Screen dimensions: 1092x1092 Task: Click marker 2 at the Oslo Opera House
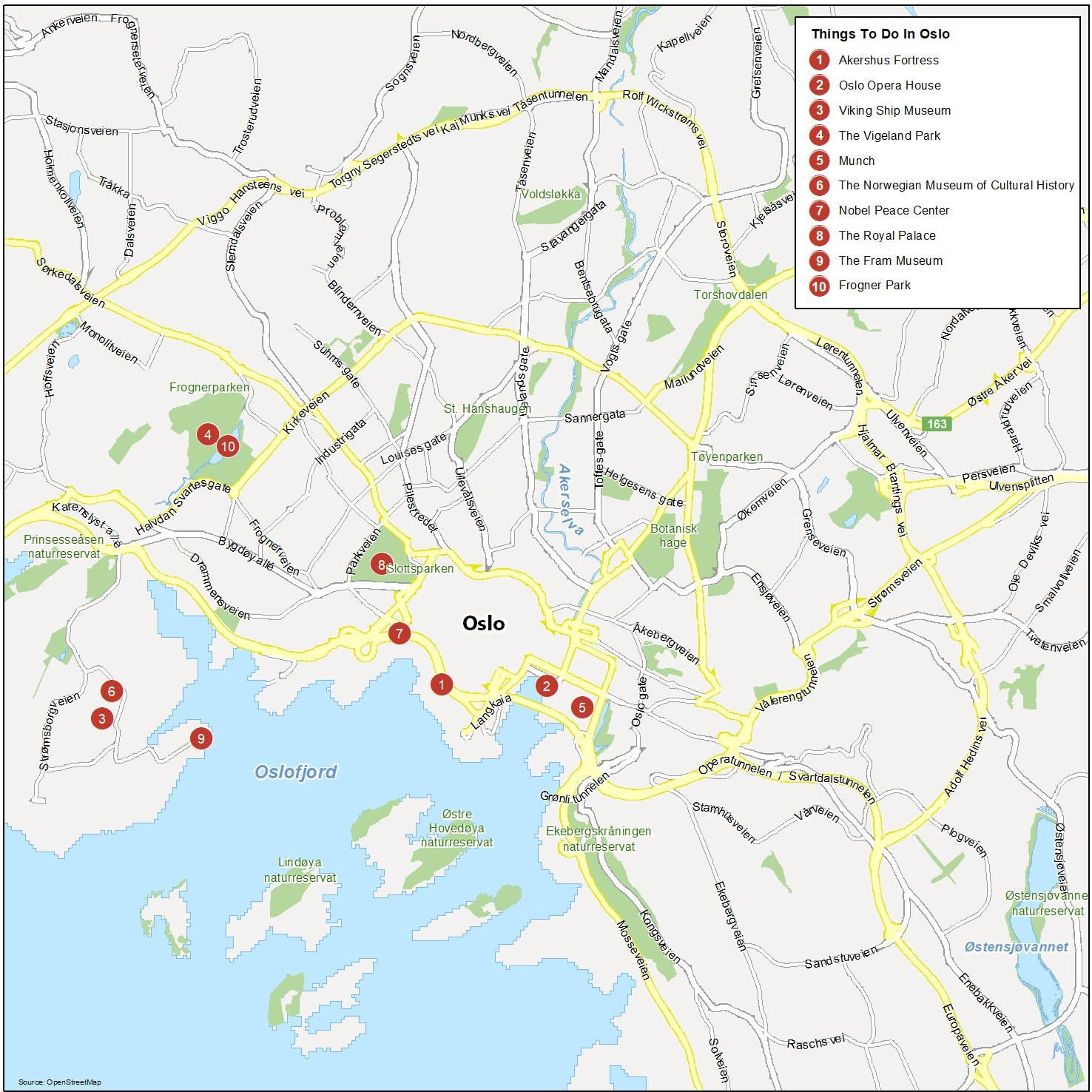point(546,687)
